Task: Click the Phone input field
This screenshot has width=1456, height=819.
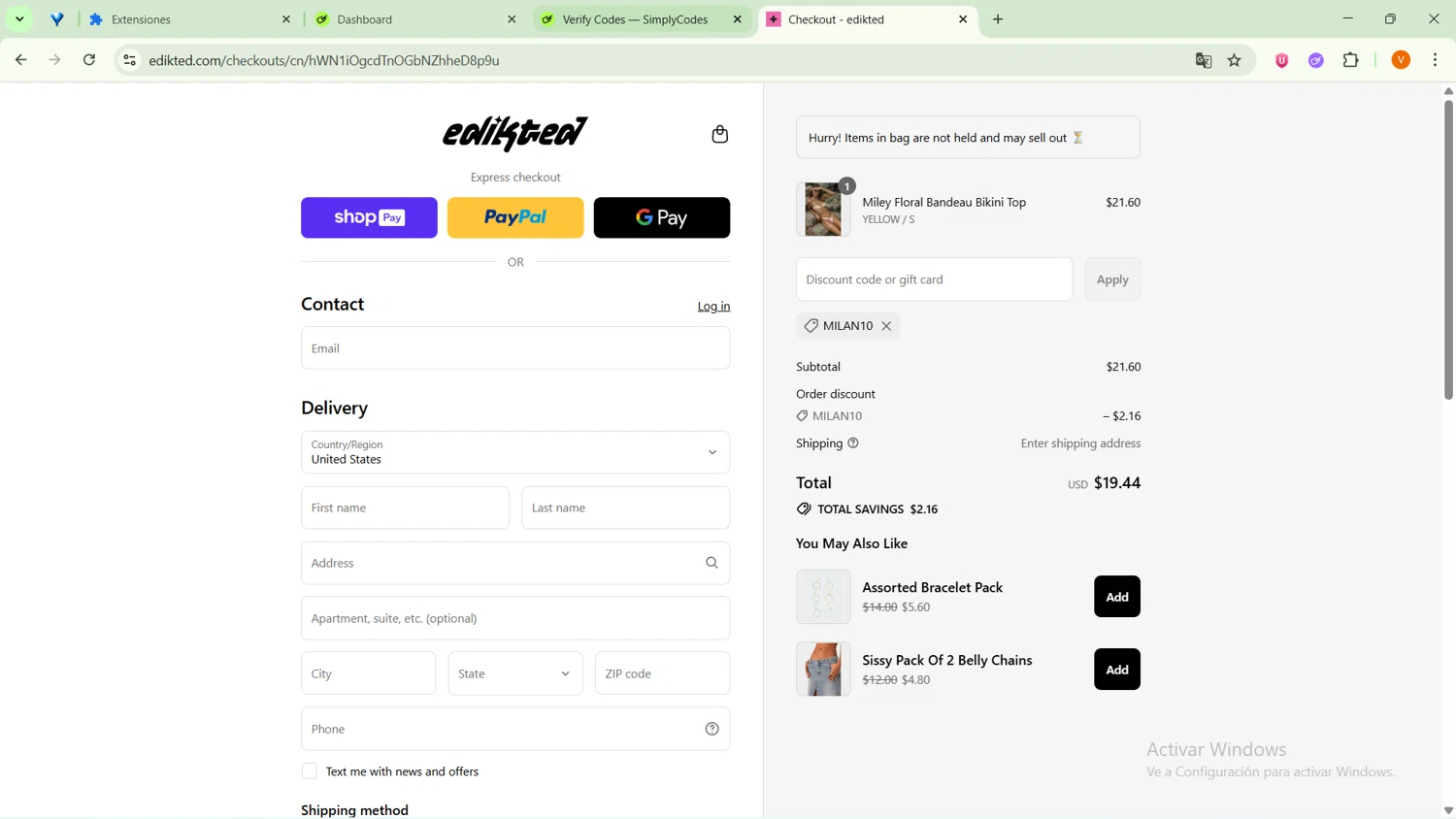Action: coord(515,729)
